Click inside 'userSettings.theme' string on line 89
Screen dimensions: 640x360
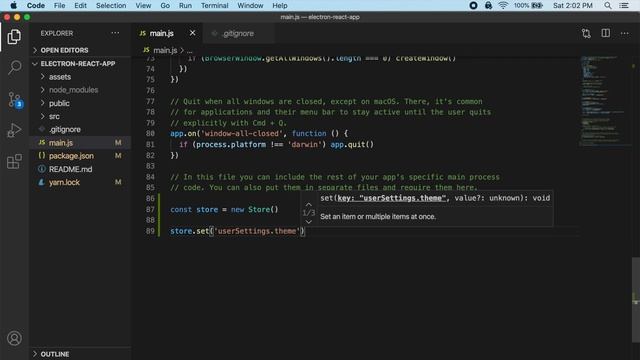coord(256,231)
